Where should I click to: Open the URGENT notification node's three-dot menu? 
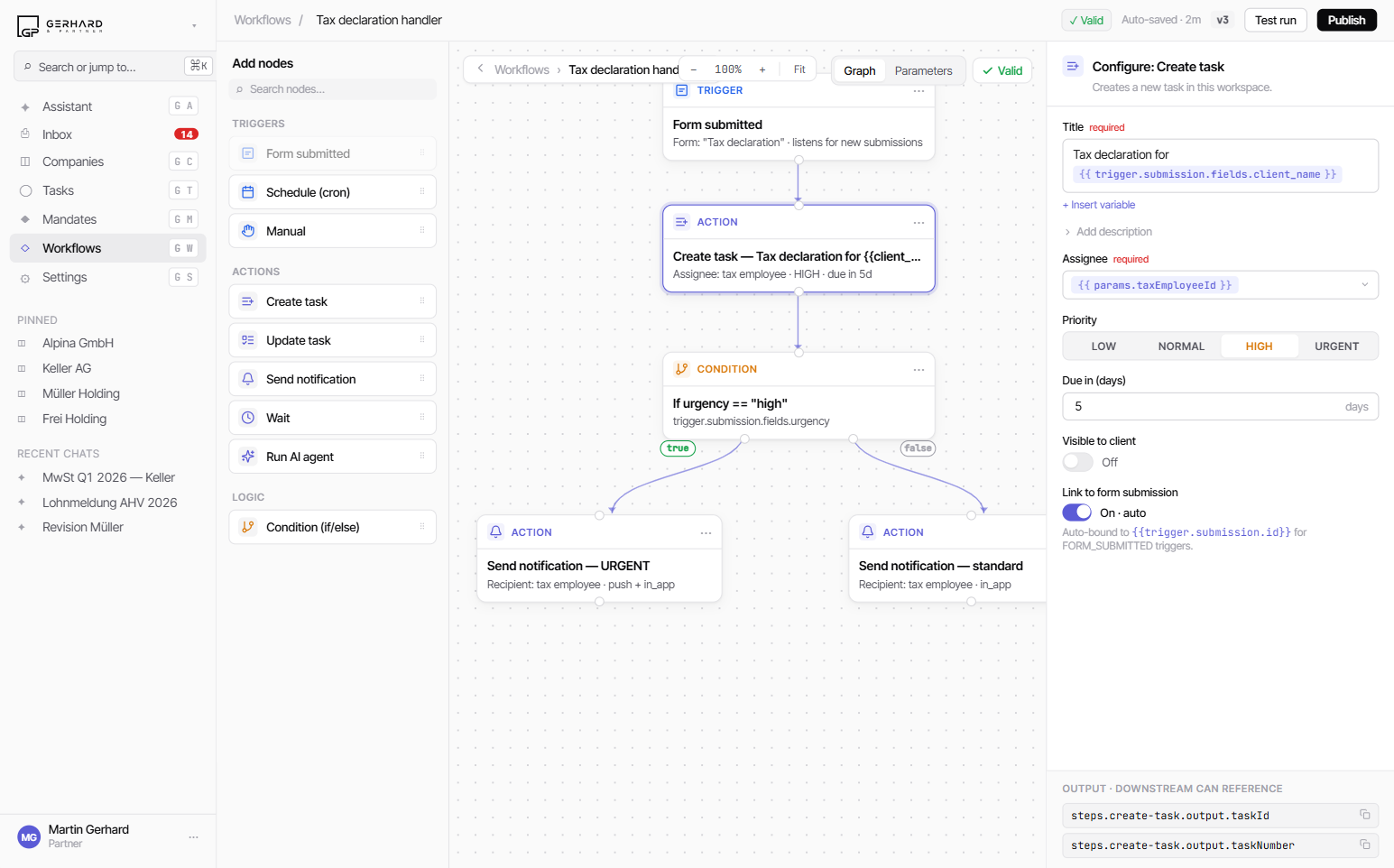coord(706,532)
